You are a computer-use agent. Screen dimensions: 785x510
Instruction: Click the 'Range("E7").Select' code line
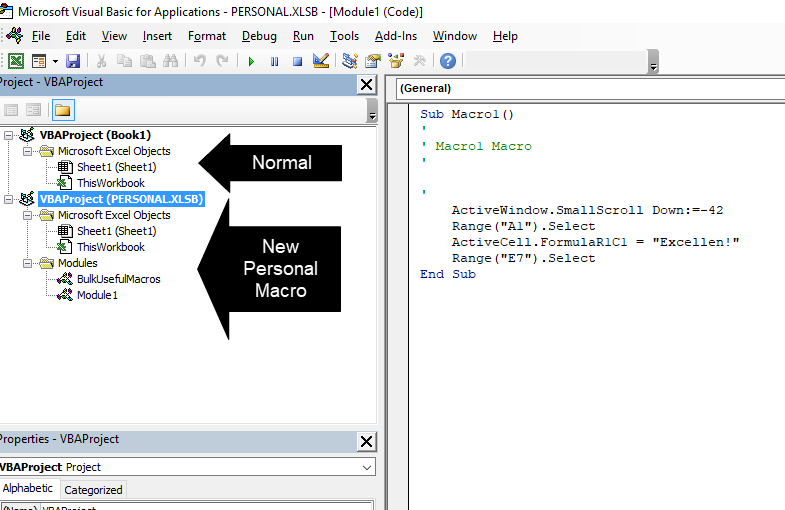(x=523, y=258)
